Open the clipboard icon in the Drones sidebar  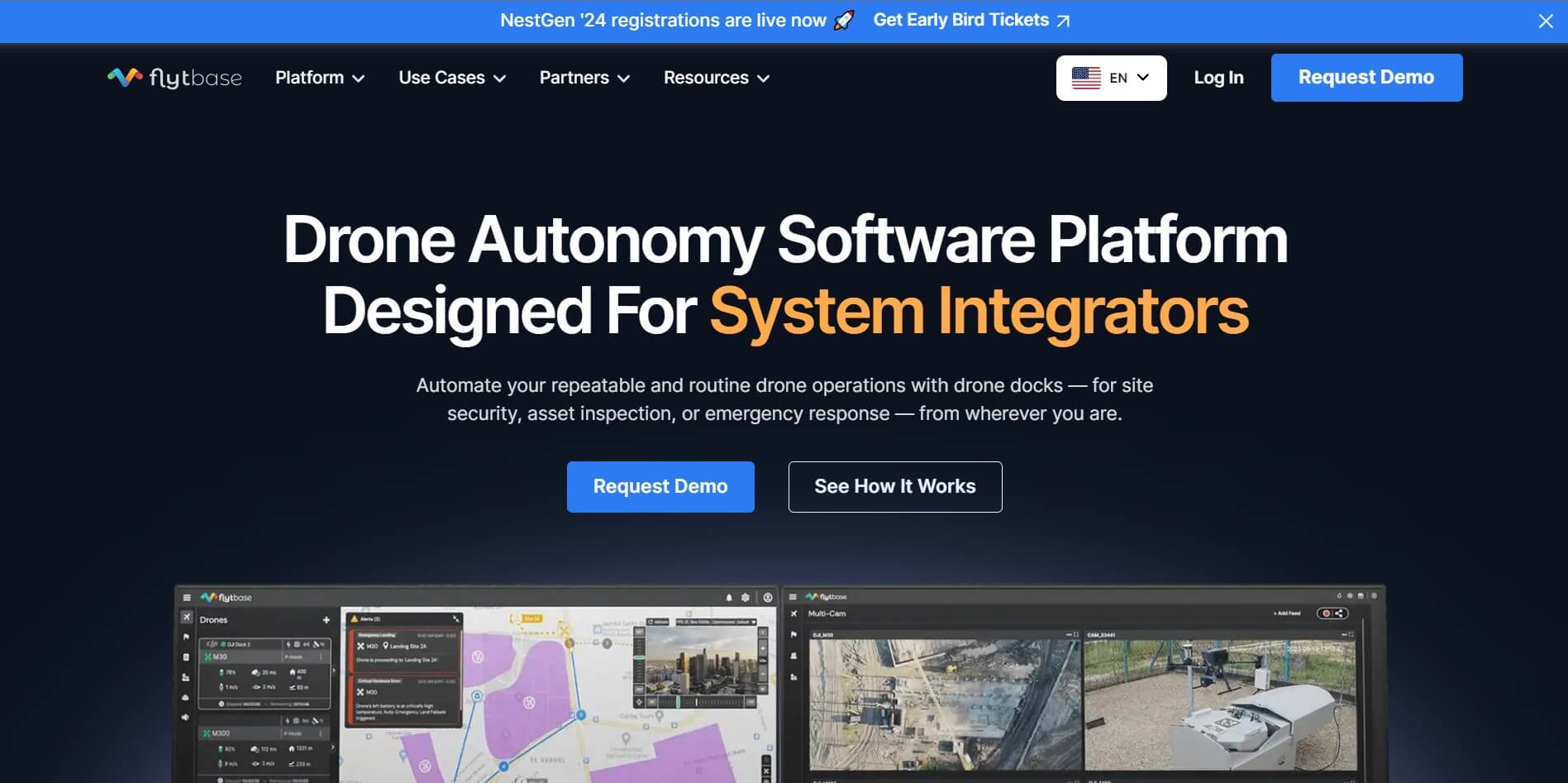click(186, 657)
